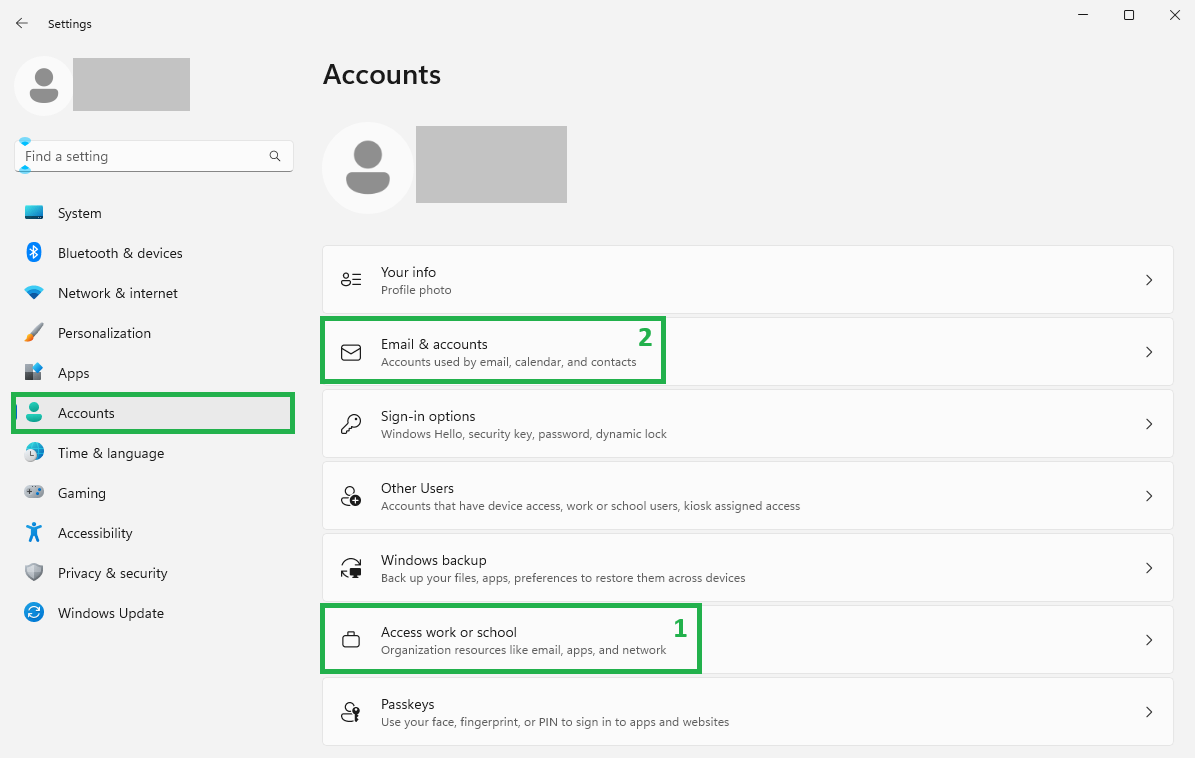This screenshot has height=758, width=1195.
Task: Click 'Accounts used by email, calendar, and contacts'
Action: pos(508,362)
